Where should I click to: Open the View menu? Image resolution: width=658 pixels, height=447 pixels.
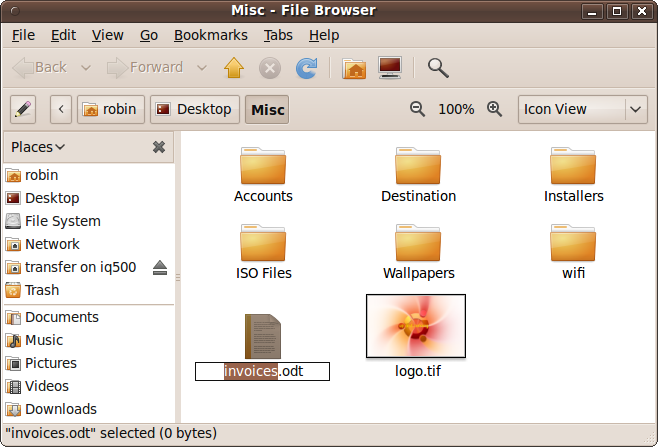pos(108,35)
